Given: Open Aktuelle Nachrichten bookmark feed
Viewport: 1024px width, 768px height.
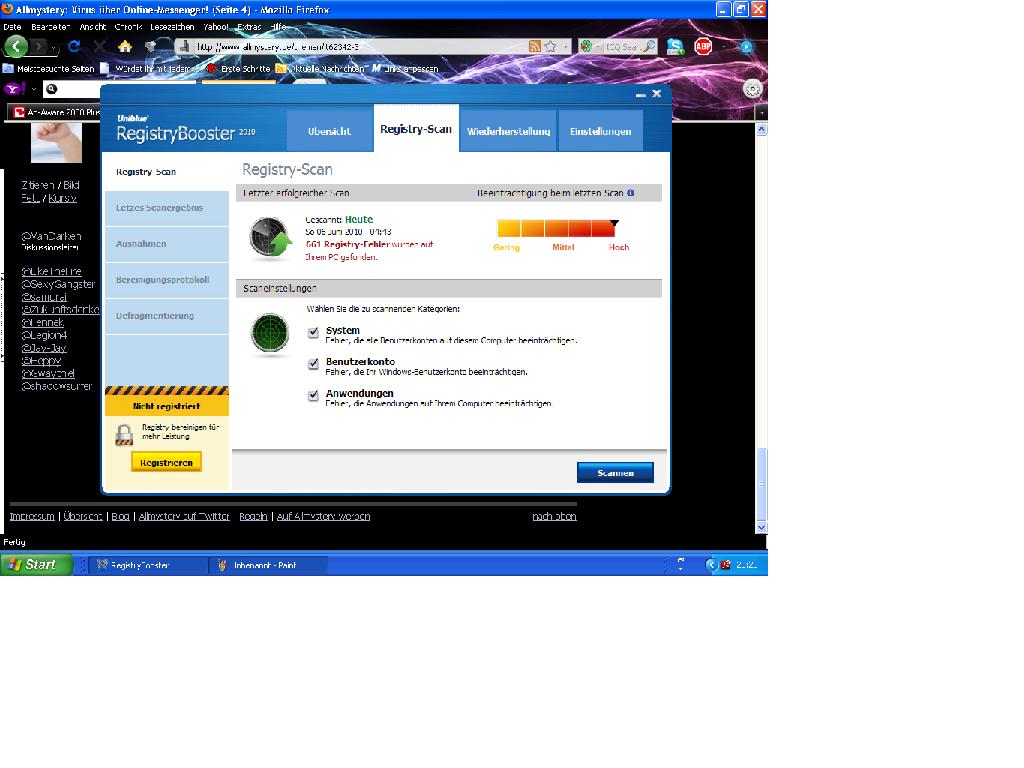Looking at the screenshot, I should pos(320,69).
